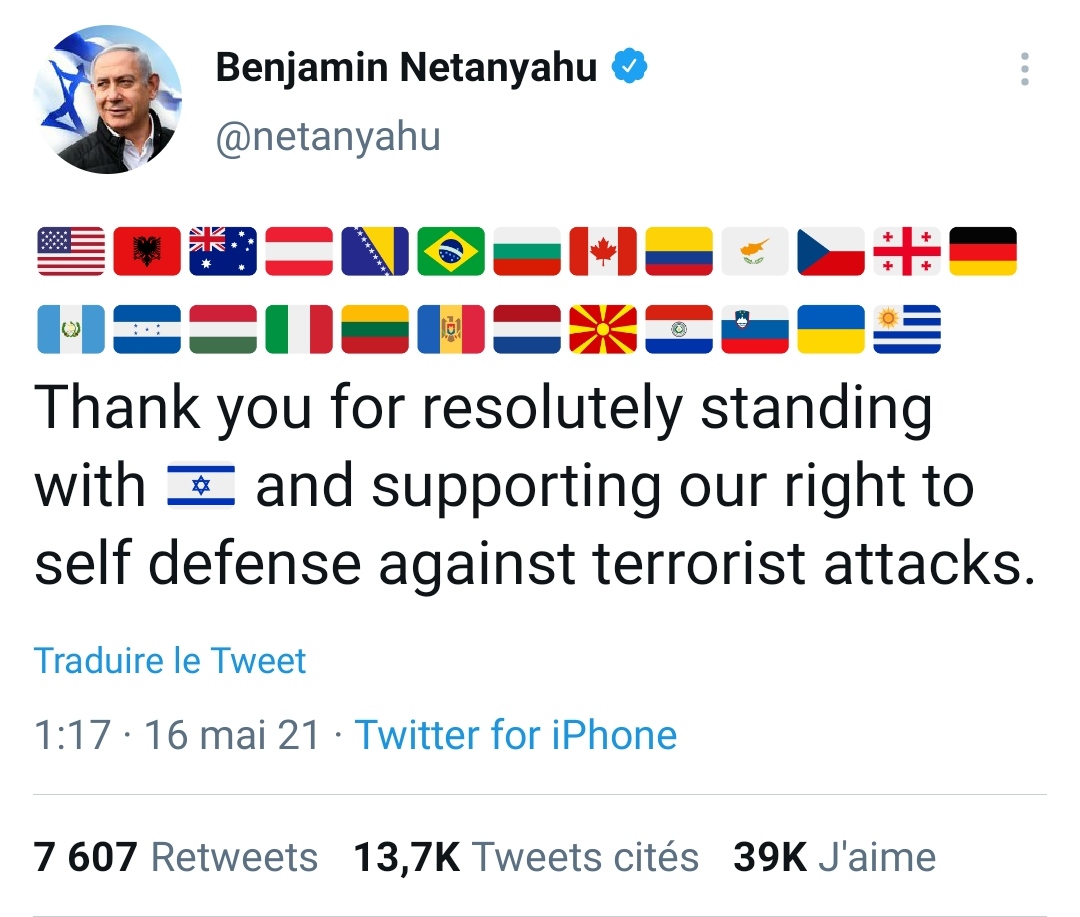Click the blue verified badge
Screen dimensions: 1080x917
630,68
